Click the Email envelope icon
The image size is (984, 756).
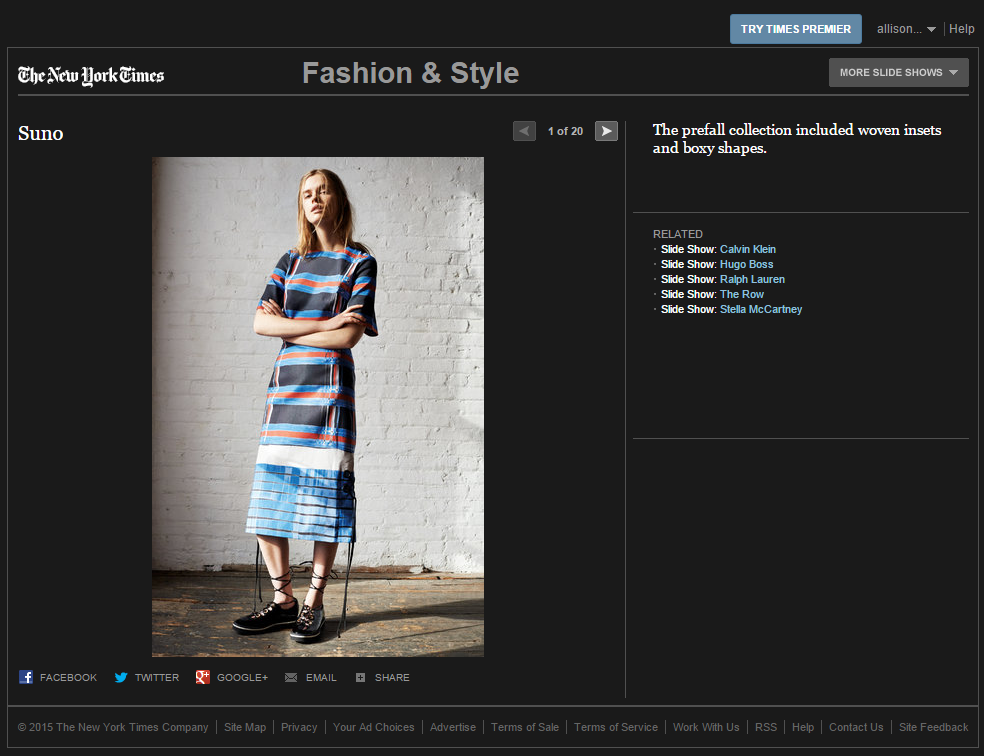(291, 678)
